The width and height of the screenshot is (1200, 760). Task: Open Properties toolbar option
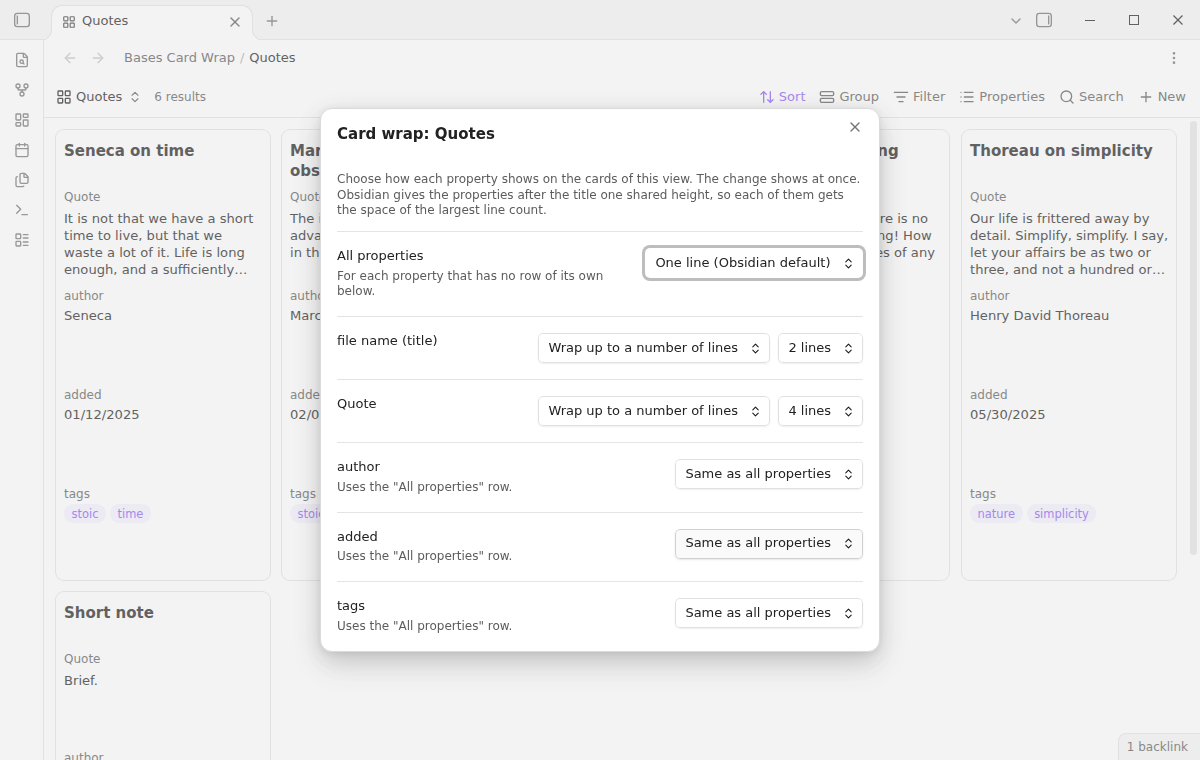[x=1002, y=97]
